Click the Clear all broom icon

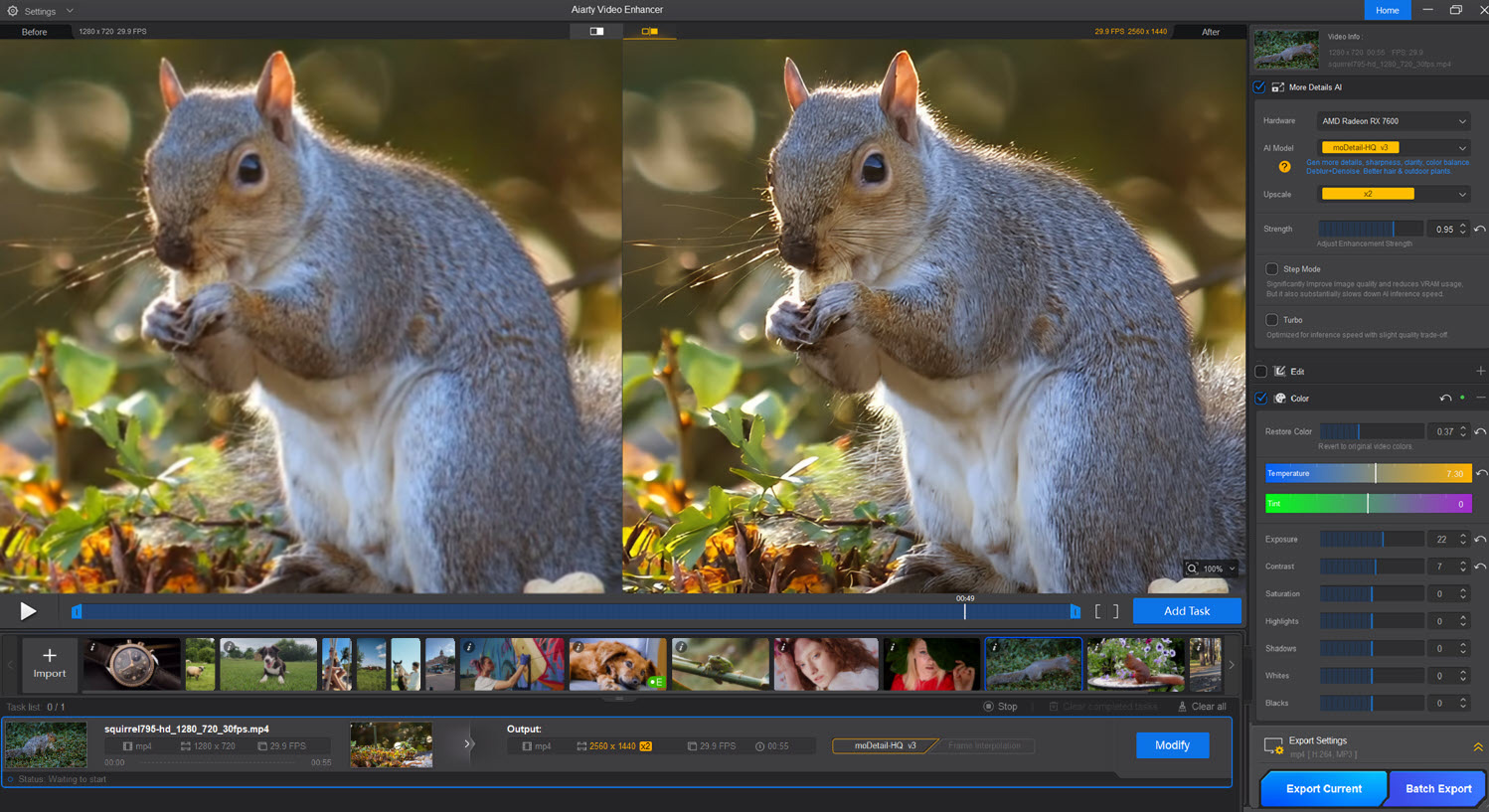(x=1182, y=707)
